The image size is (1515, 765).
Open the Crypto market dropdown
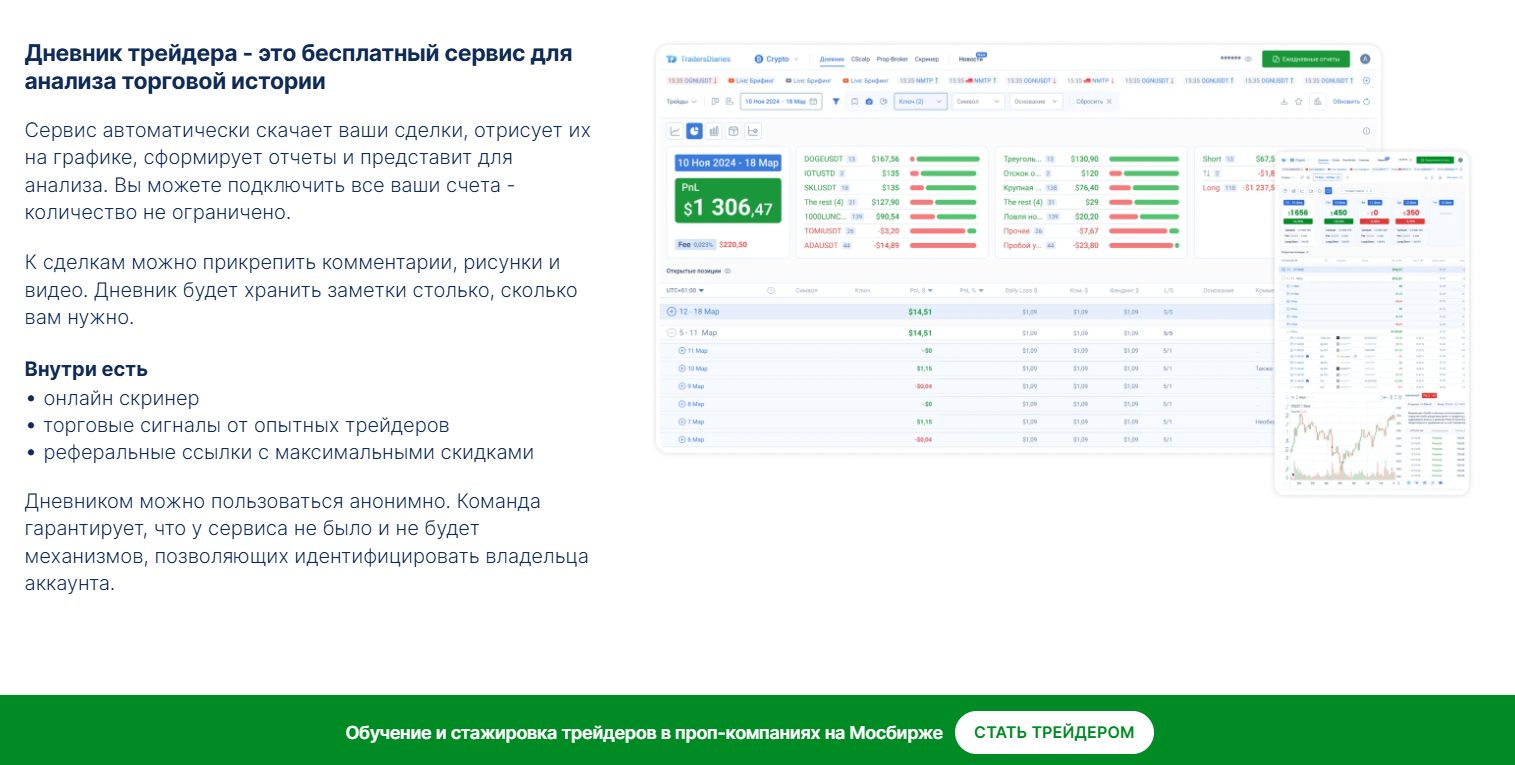pyautogui.click(x=777, y=59)
